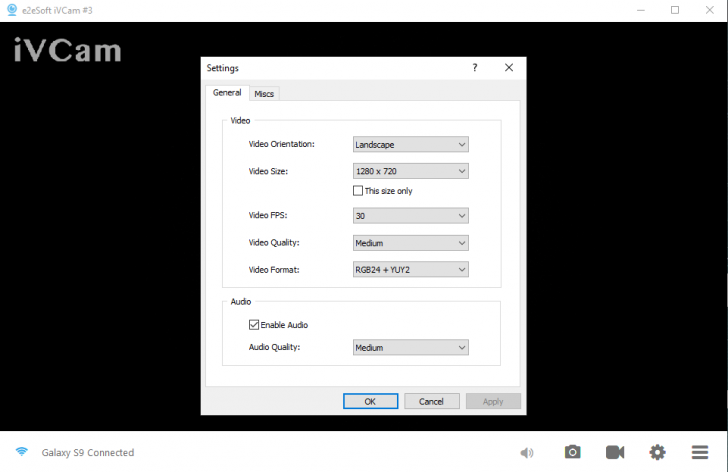Take a snapshot with the camera icon
Image resolution: width=728 pixels, height=472 pixels.
click(x=572, y=452)
